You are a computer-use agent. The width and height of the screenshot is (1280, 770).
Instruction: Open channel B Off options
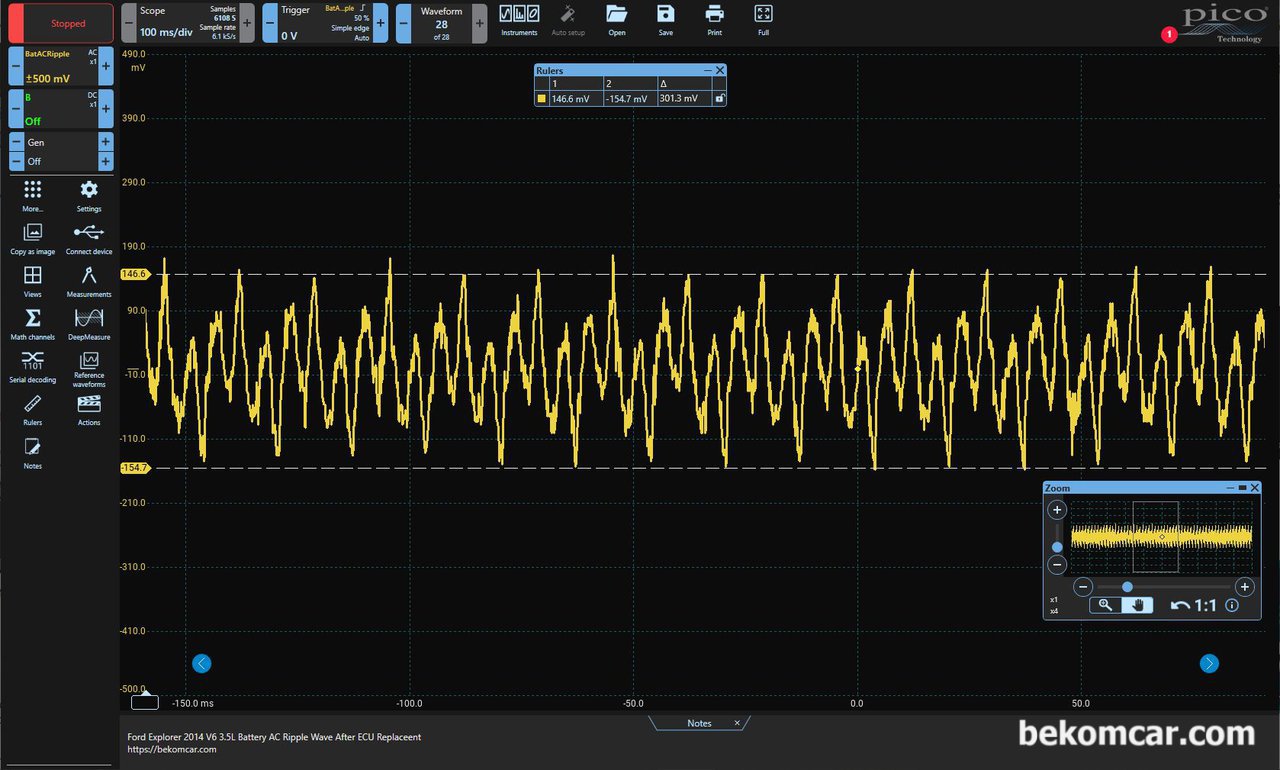61,109
